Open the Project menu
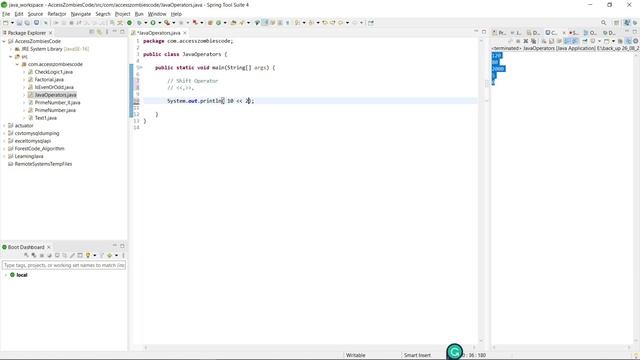 point(122,14)
